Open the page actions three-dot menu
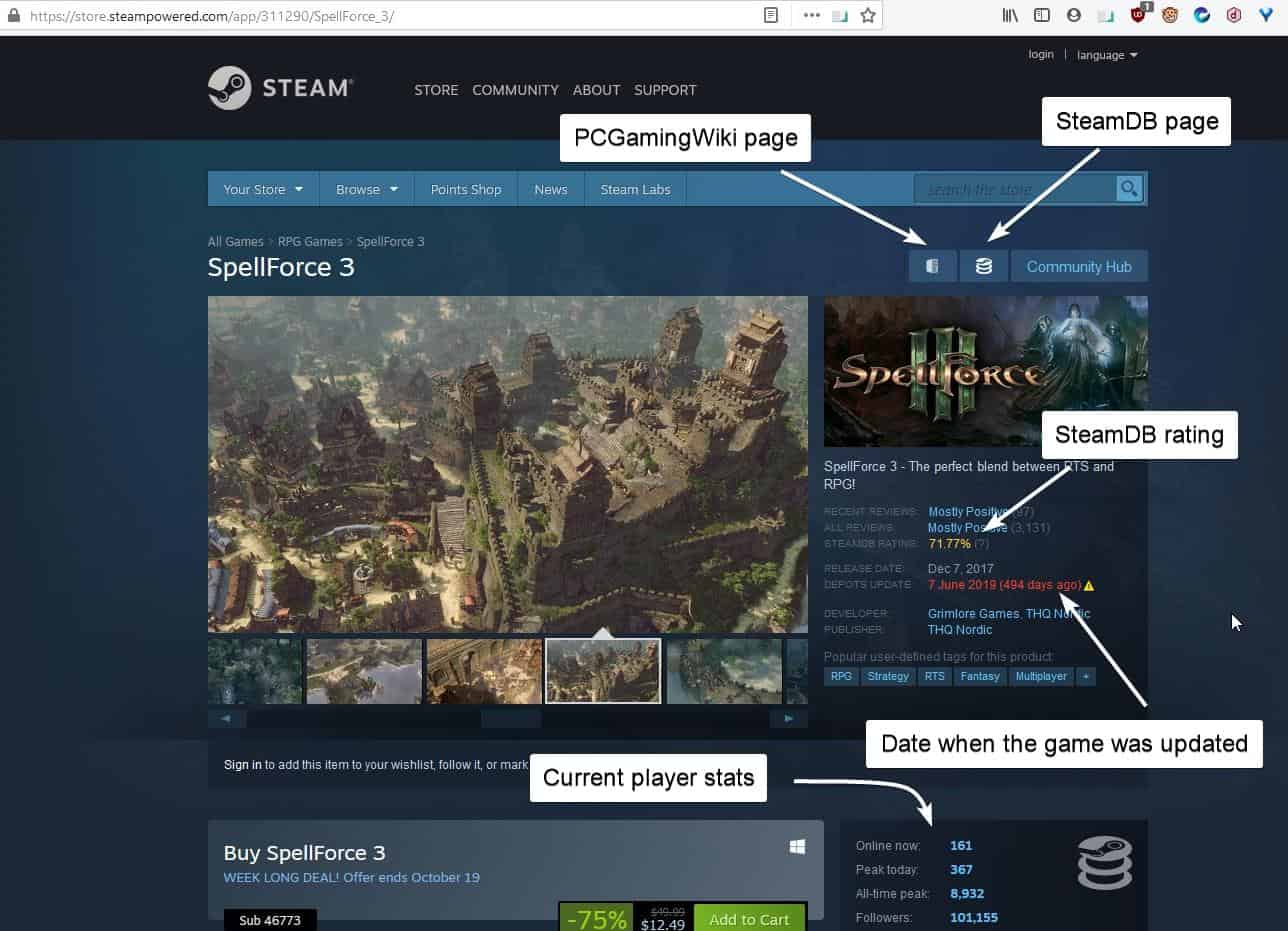Screen dimensions: 1288x931 [811, 15]
